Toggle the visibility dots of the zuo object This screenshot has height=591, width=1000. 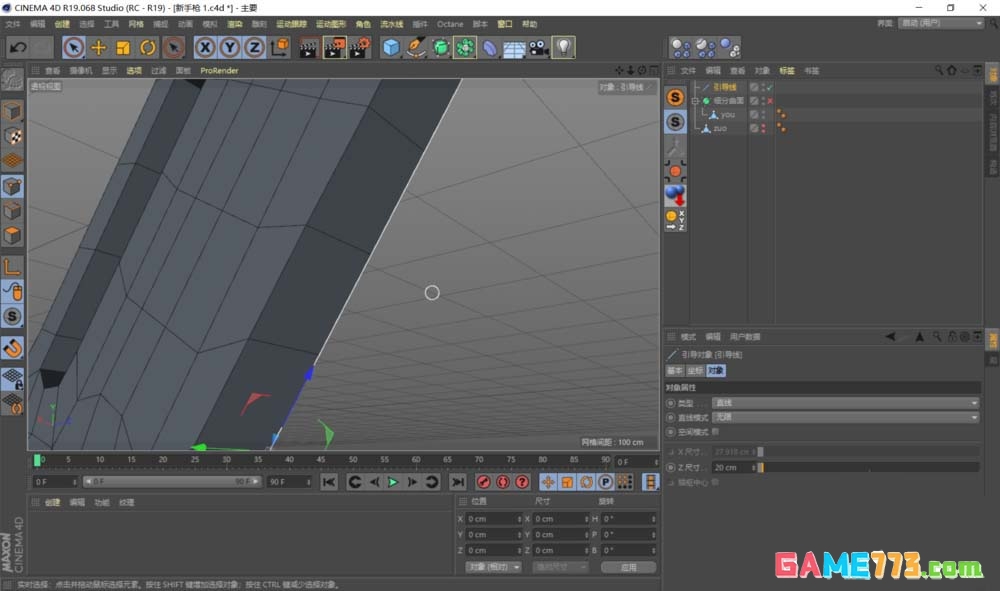point(764,128)
